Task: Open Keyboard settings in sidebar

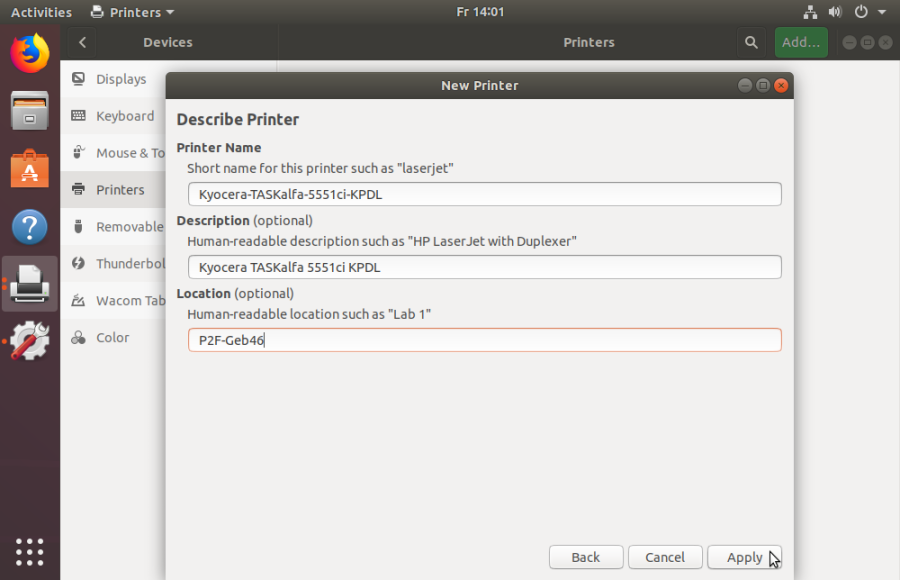Action: (119, 115)
